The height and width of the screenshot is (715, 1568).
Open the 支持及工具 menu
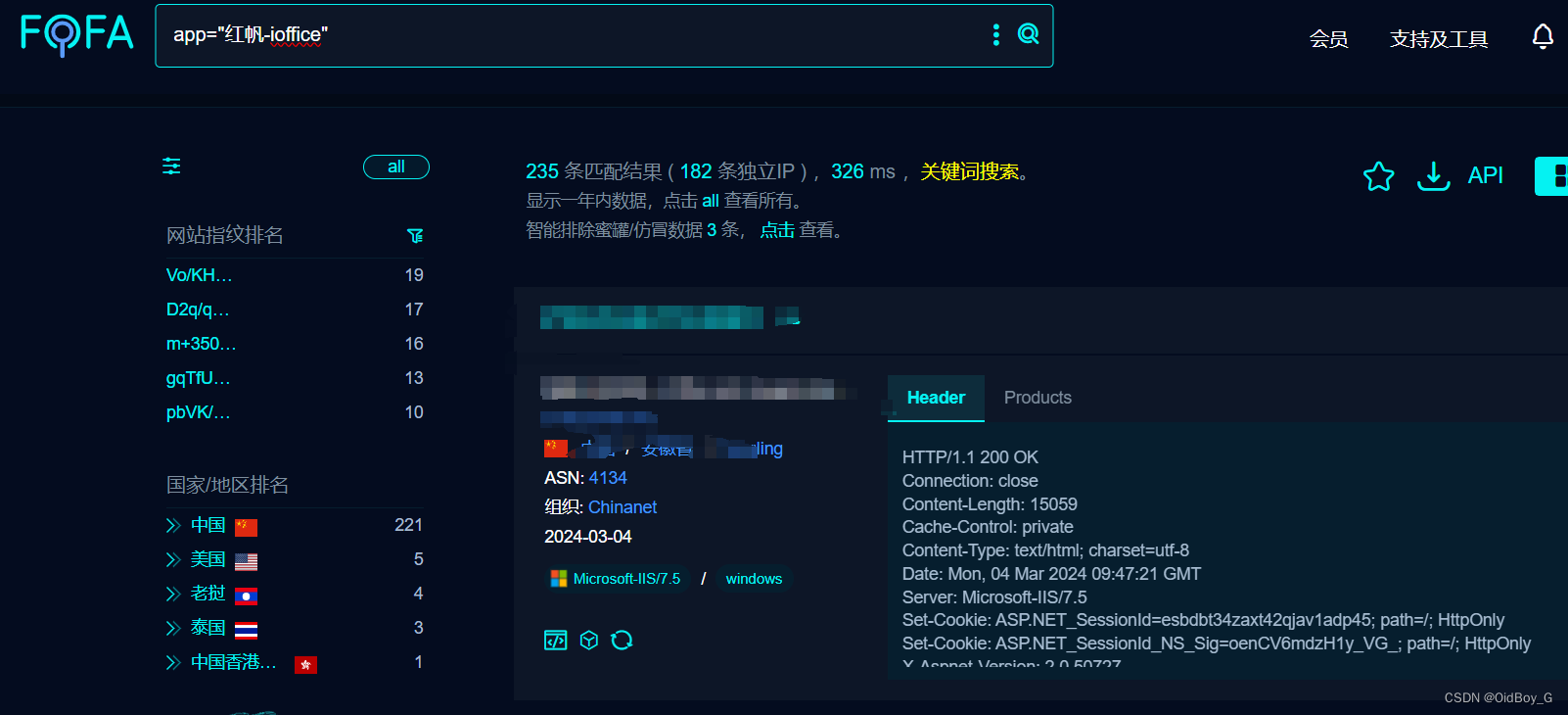1439,39
